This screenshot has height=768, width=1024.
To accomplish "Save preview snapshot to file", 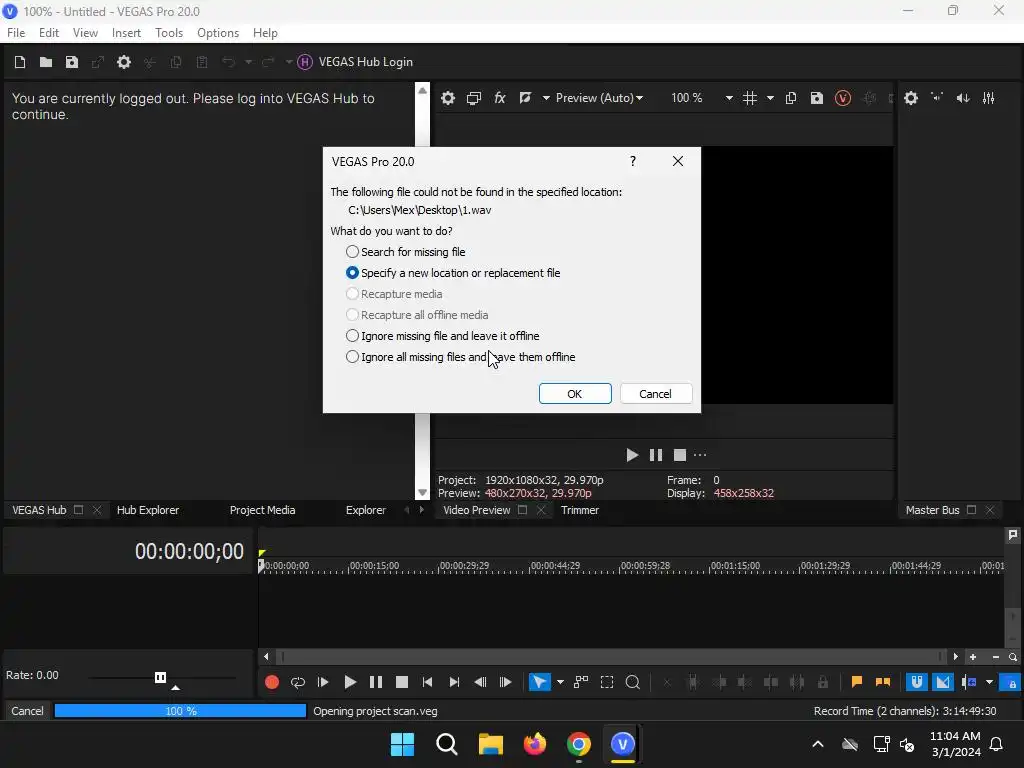I will 817,98.
